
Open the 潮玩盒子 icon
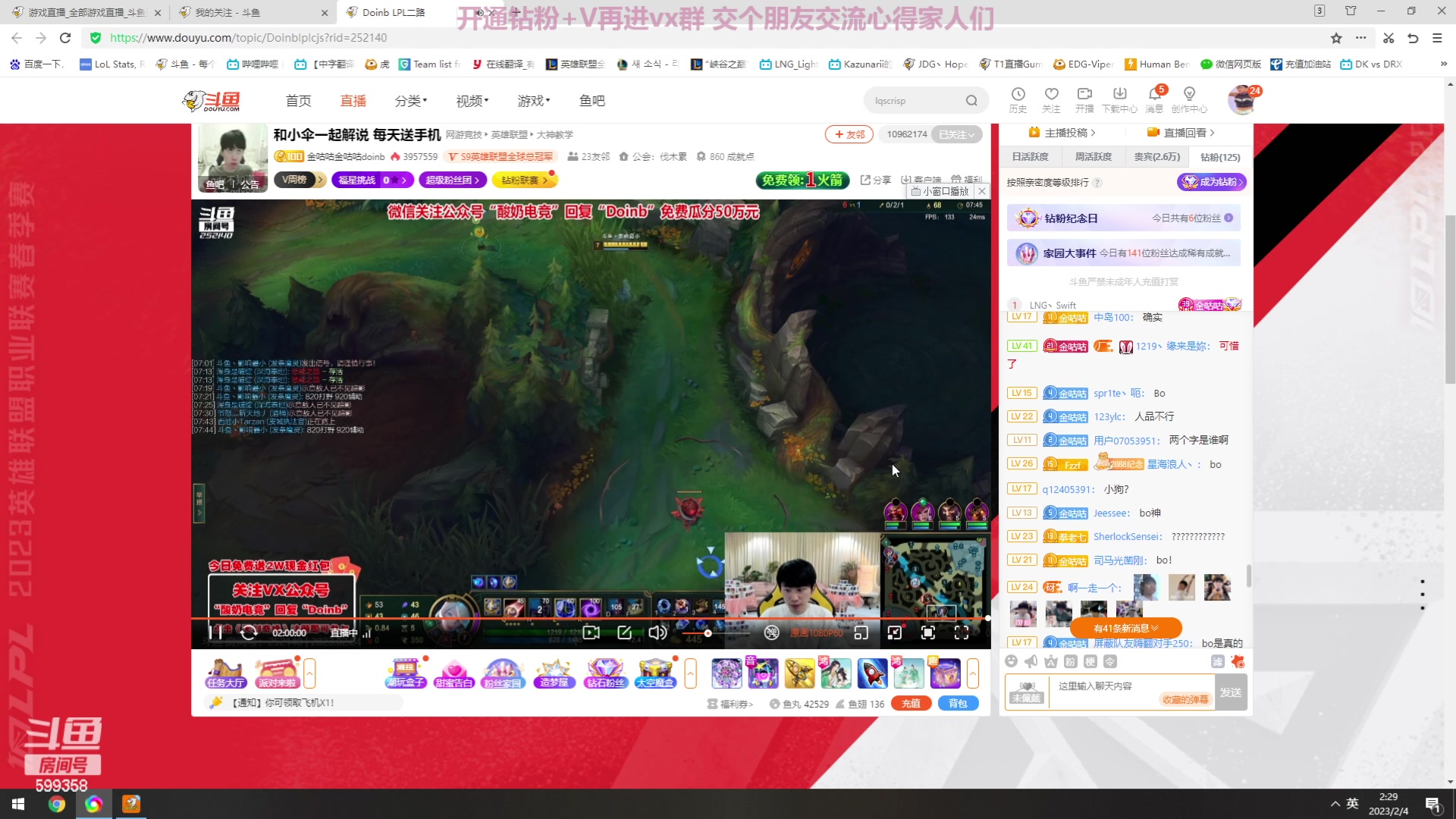[x=406, y=673]
